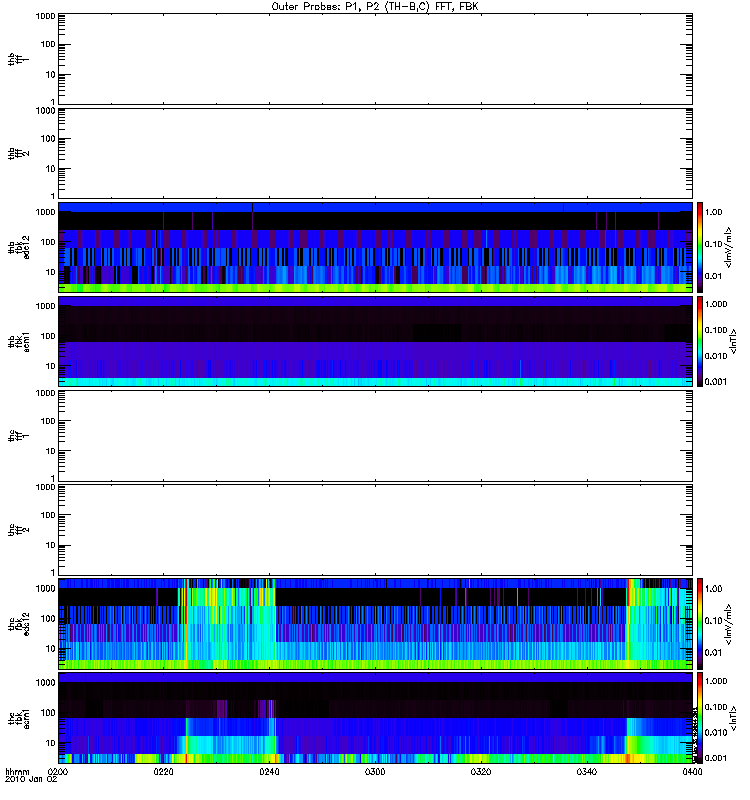Click the 1.000 value on thb scm1 color bar
750x800 pixels.
(716, 304)
